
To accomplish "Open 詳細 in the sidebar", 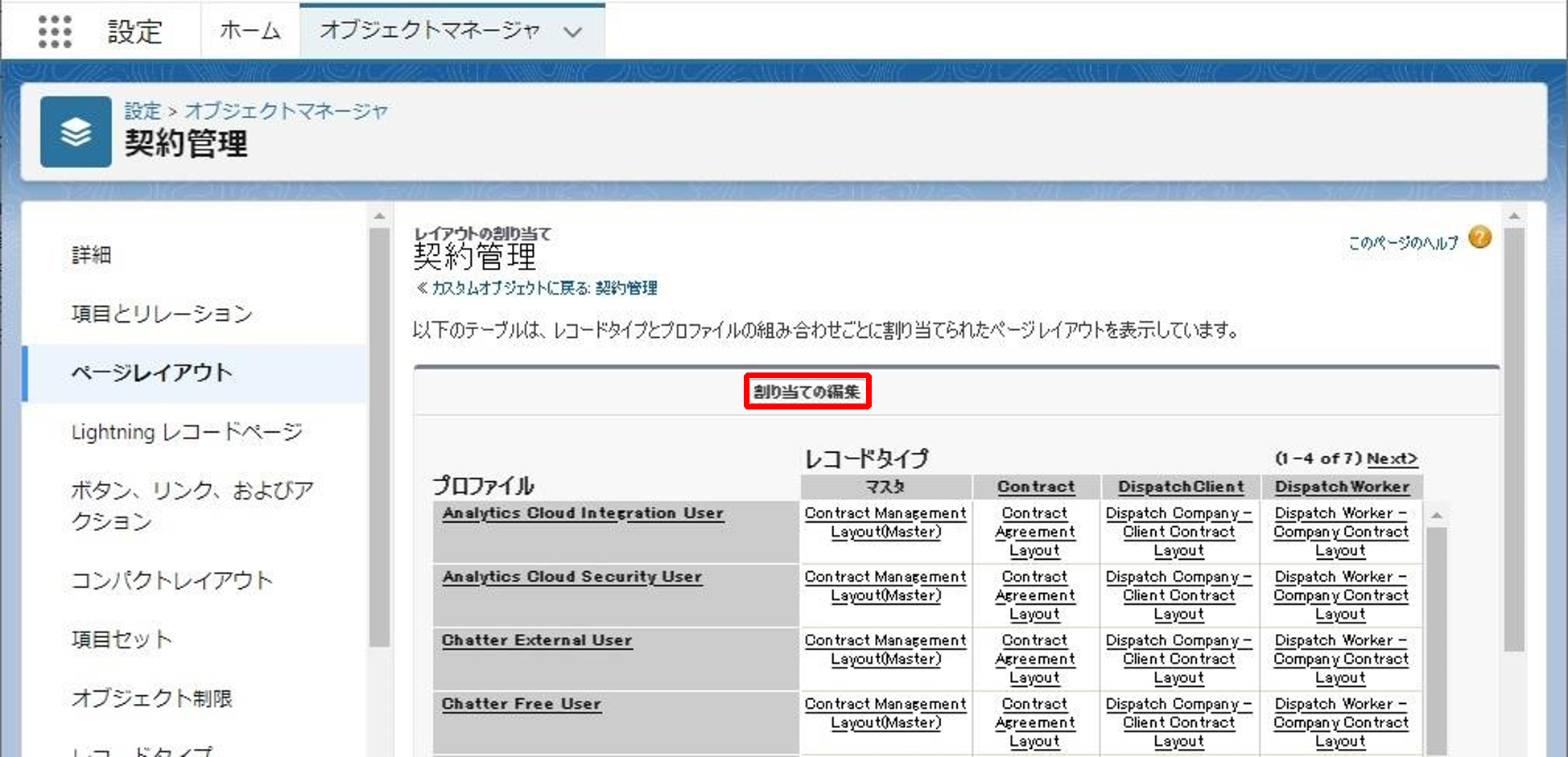I will point(92,255).
